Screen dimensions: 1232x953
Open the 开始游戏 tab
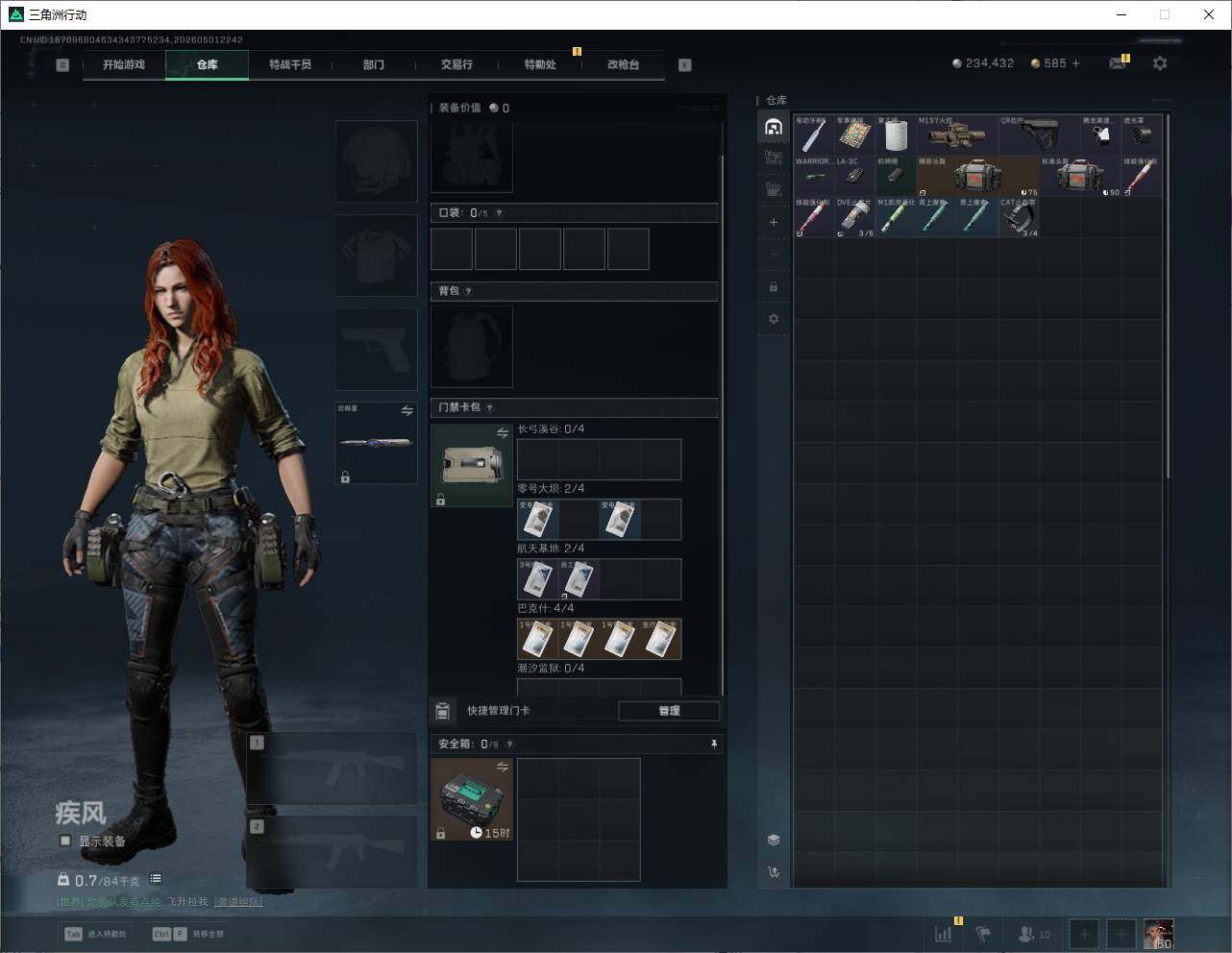(124, 64)
